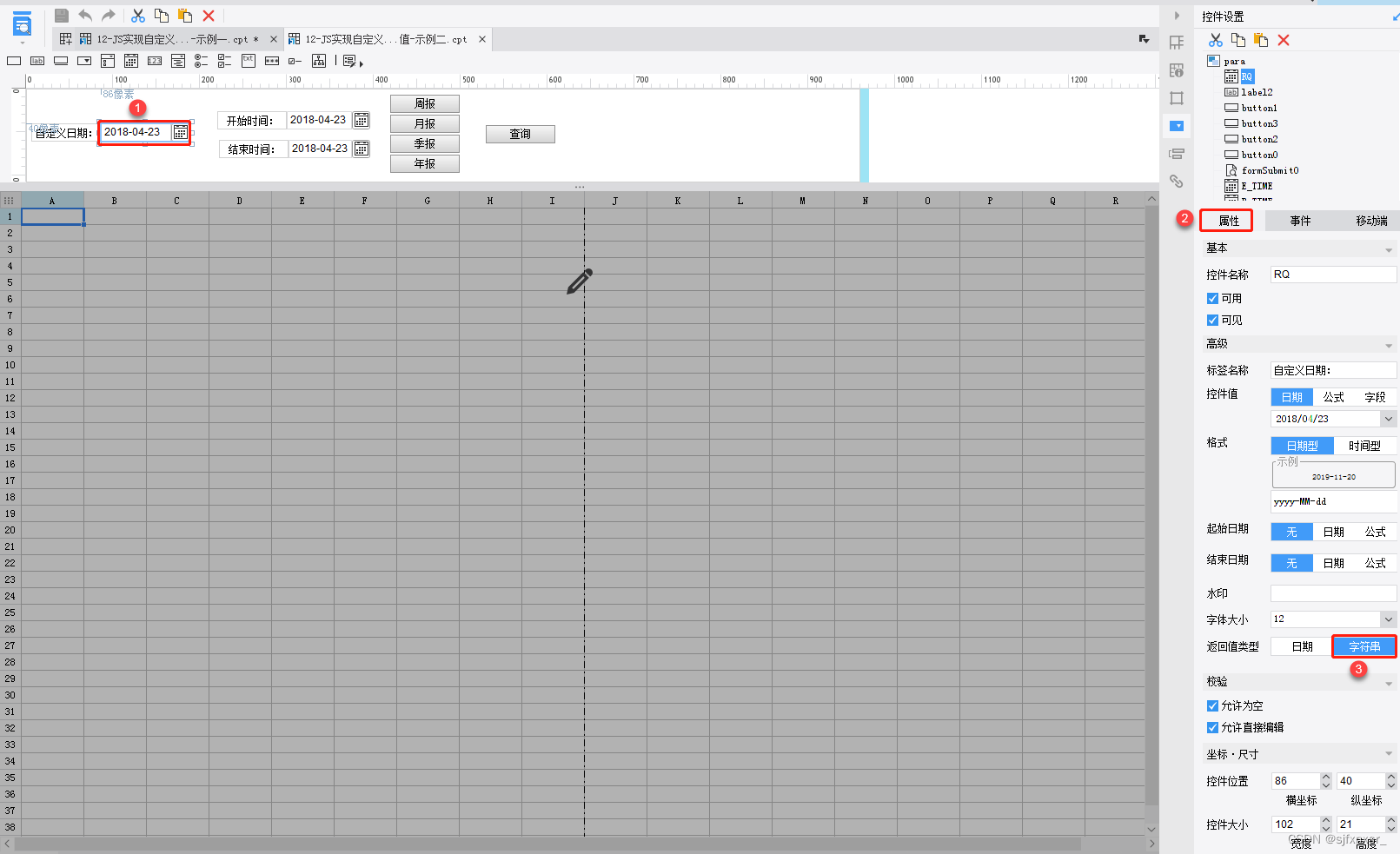Click the horizontal scrollbar under the grid

(547, 844)
